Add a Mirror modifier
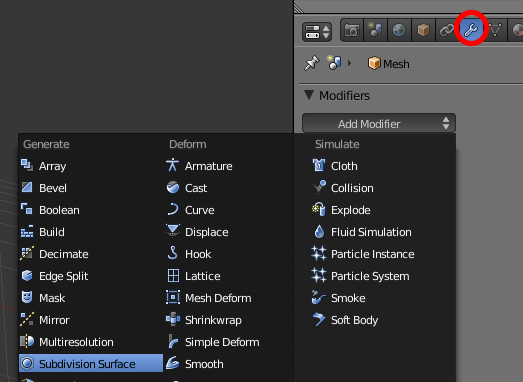523x382 pixels. coord(91,320)
